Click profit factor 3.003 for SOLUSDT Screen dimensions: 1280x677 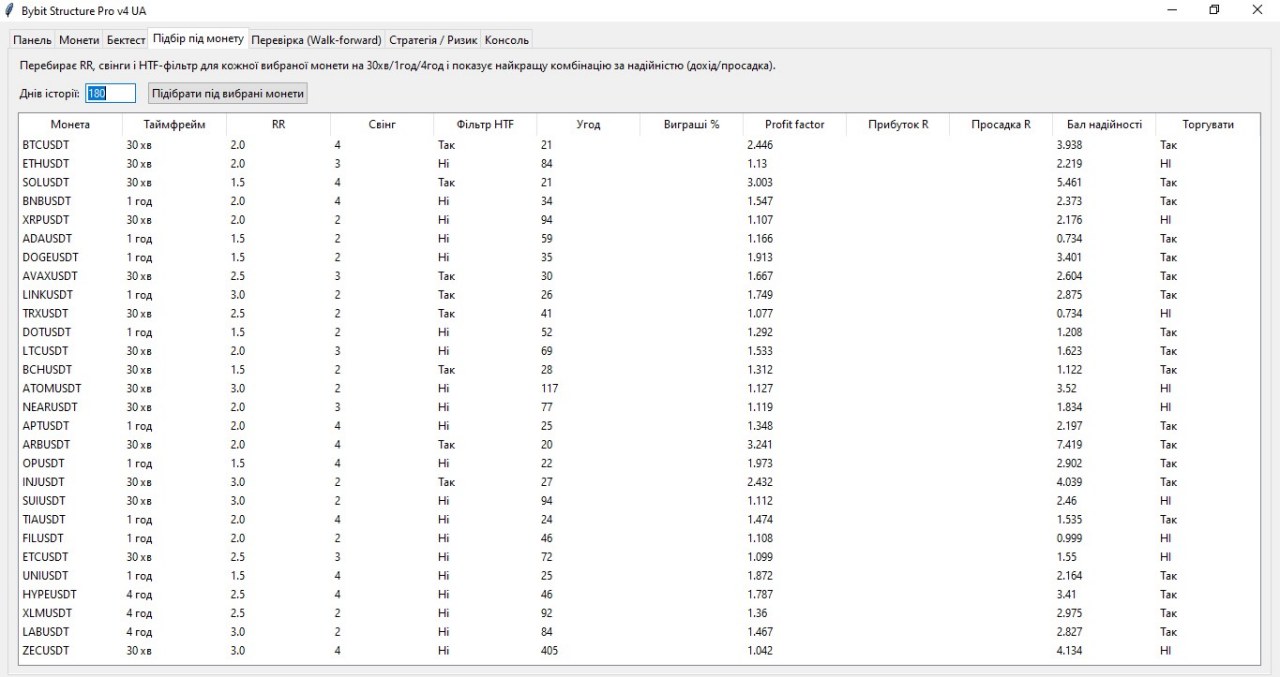(760, 183)
